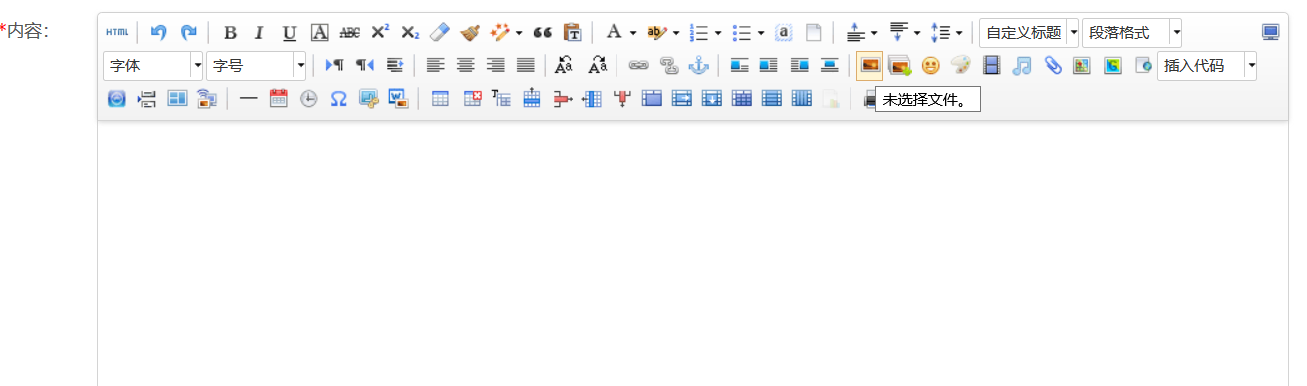
Task: Select the format painter brush icon
Action: click(470, 32)
